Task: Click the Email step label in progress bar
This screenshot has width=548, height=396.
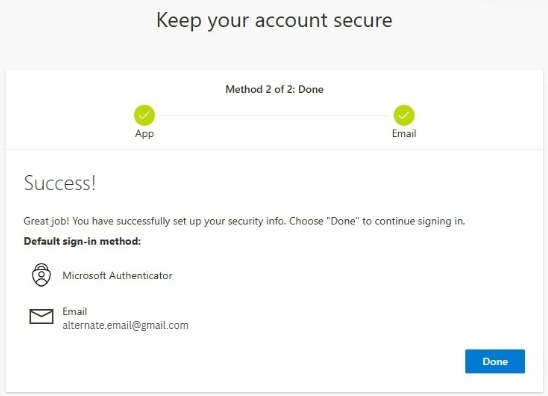Action: point(404,134)
